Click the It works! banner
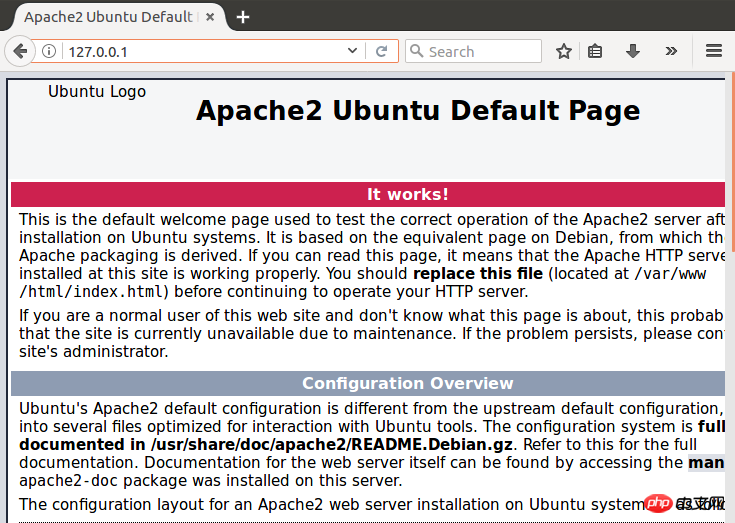 [368, 194]
